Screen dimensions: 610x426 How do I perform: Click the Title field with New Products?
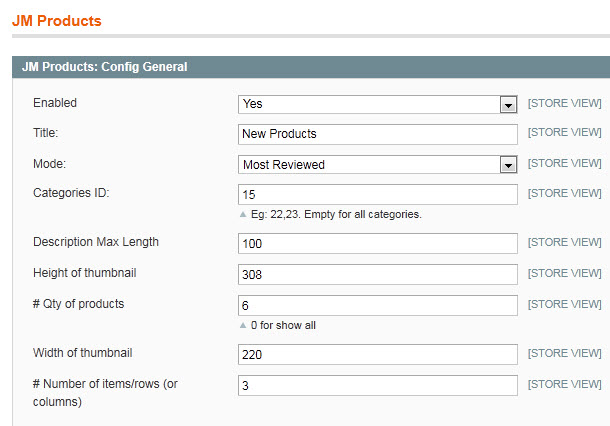click(x=378, y=134)
